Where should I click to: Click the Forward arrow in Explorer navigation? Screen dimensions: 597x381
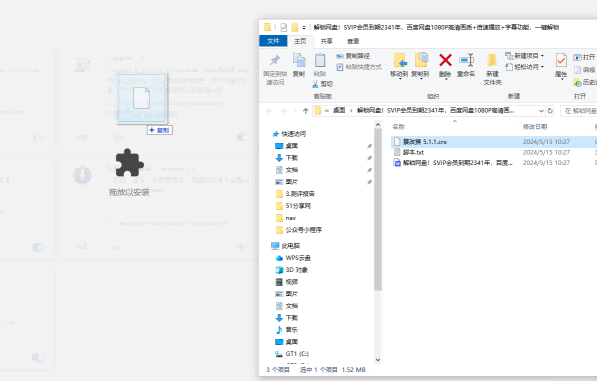tap(284, 111)
